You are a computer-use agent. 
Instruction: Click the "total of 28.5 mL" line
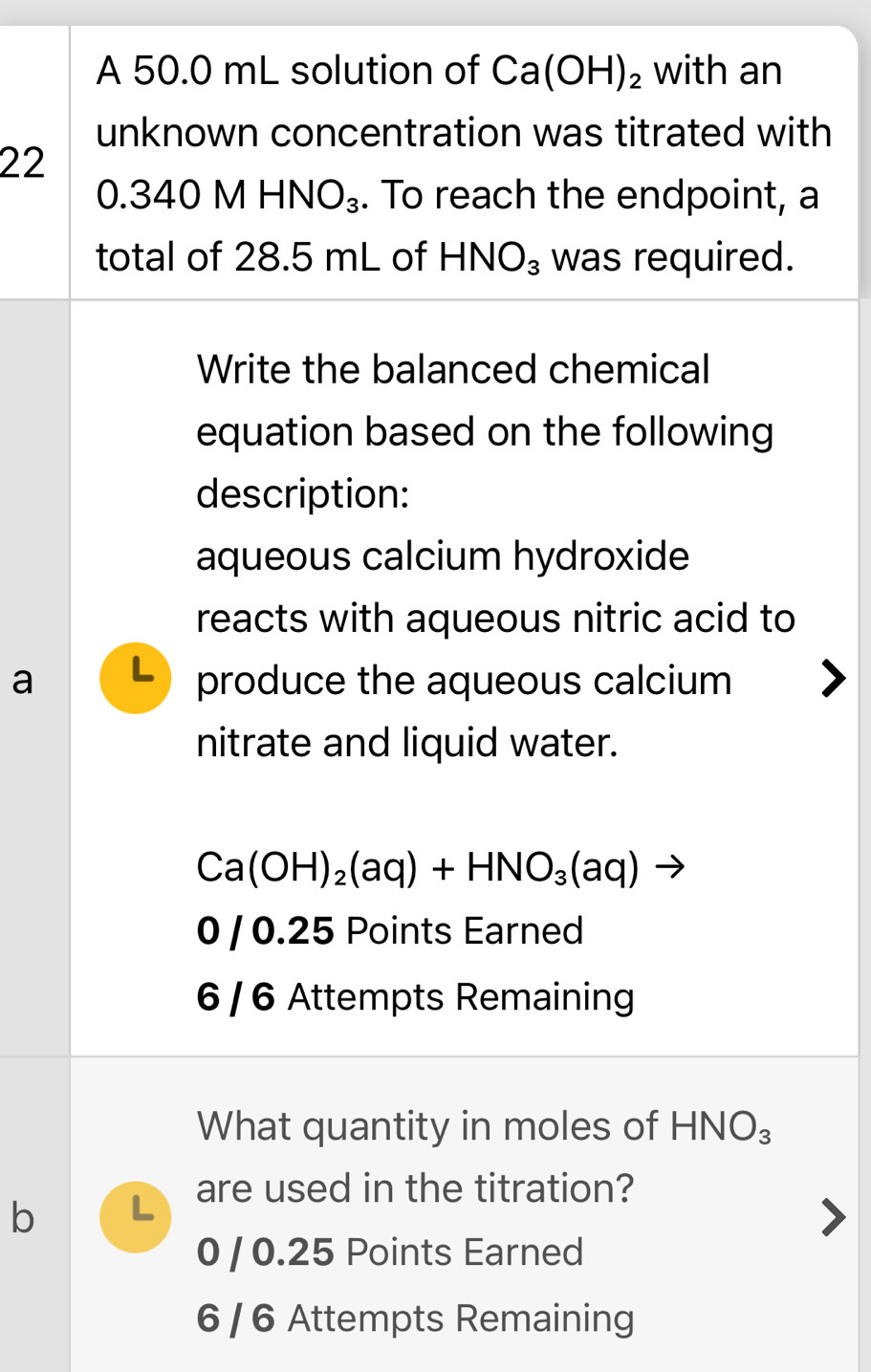445,257
